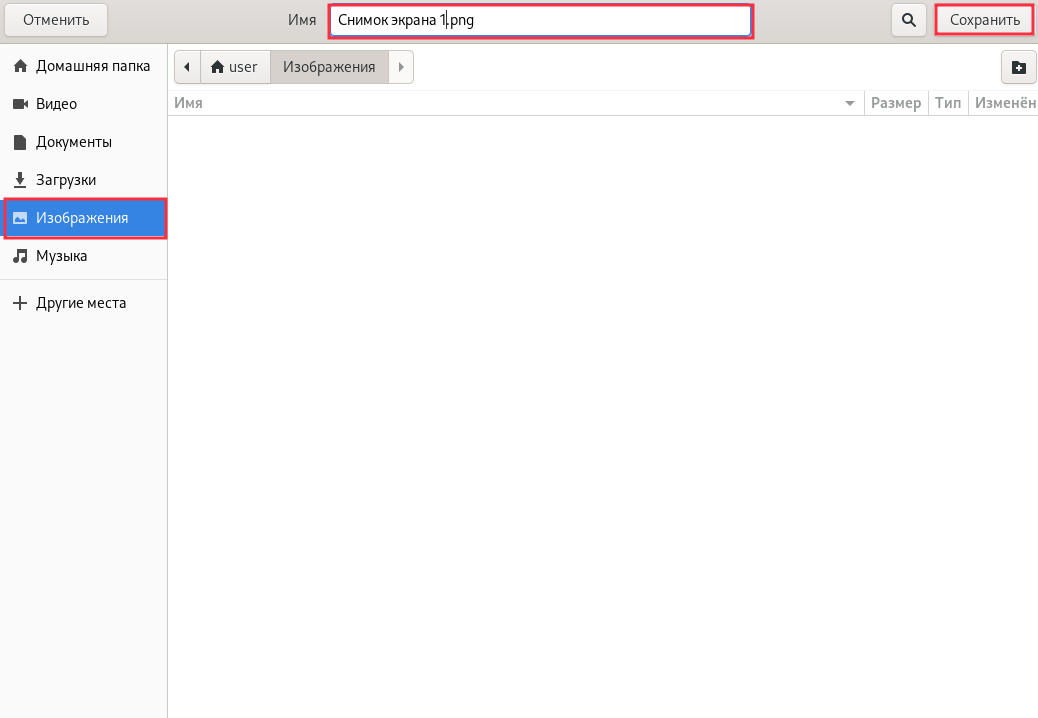The width and height of the screenshot is (1038, 718).
Task: Jump to the user home path button
Action: (x=234, y=67)
